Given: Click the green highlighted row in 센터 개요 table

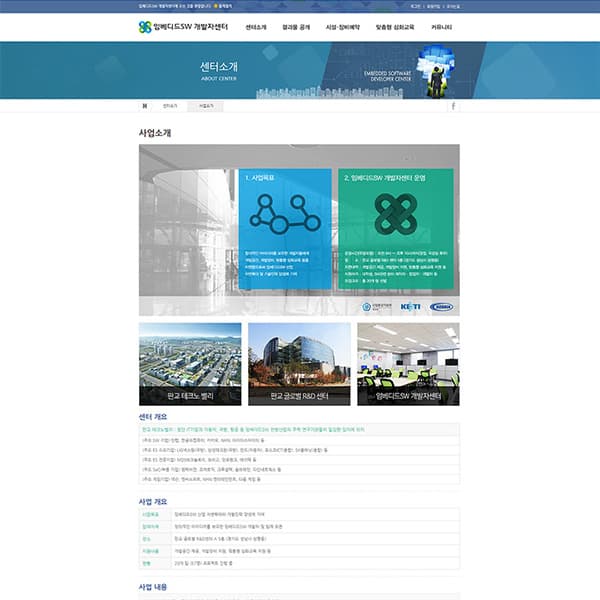Looking at the screenshot, I should tap(299, 430).
